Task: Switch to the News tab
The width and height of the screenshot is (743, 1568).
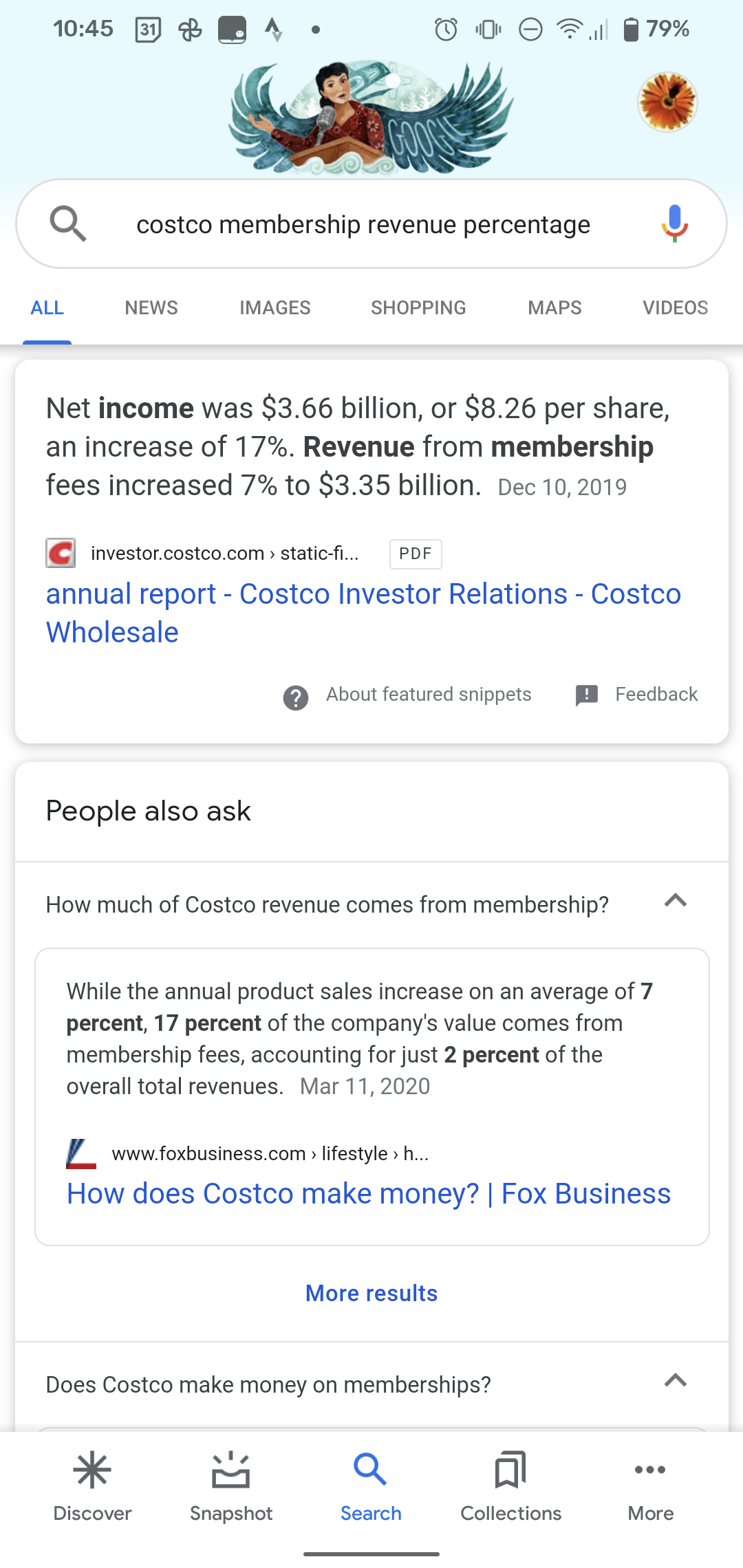Action: tap(151, 307)
